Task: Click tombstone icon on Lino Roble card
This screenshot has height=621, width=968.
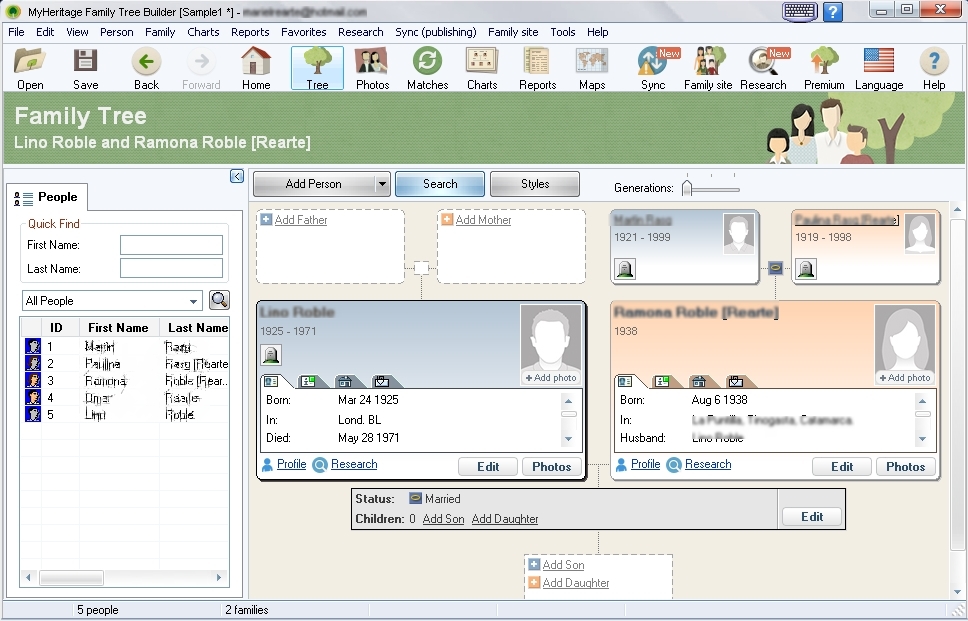Action: pos(271,354)
